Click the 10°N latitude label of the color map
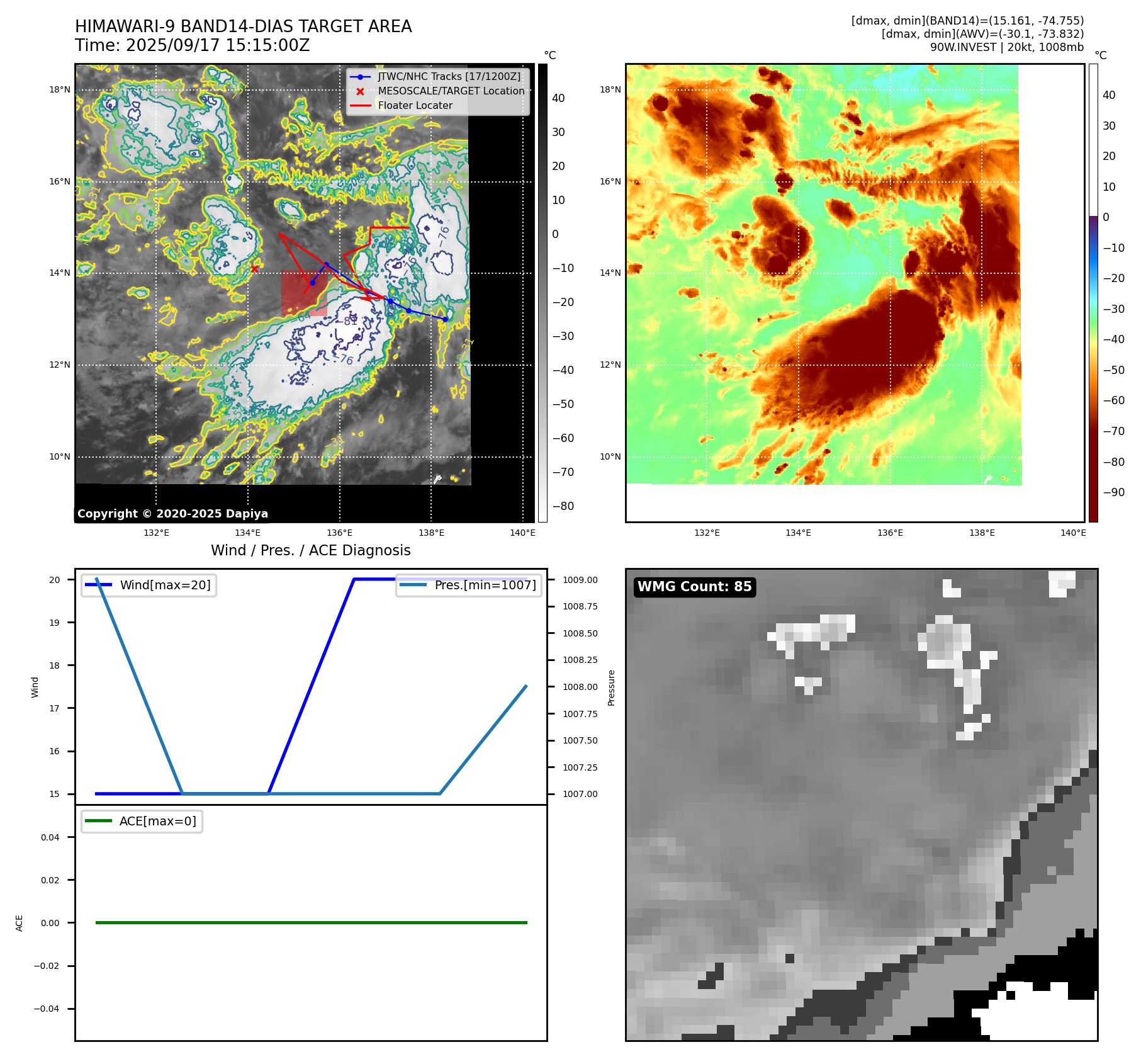The image size is (1141, 1064). 610,456
